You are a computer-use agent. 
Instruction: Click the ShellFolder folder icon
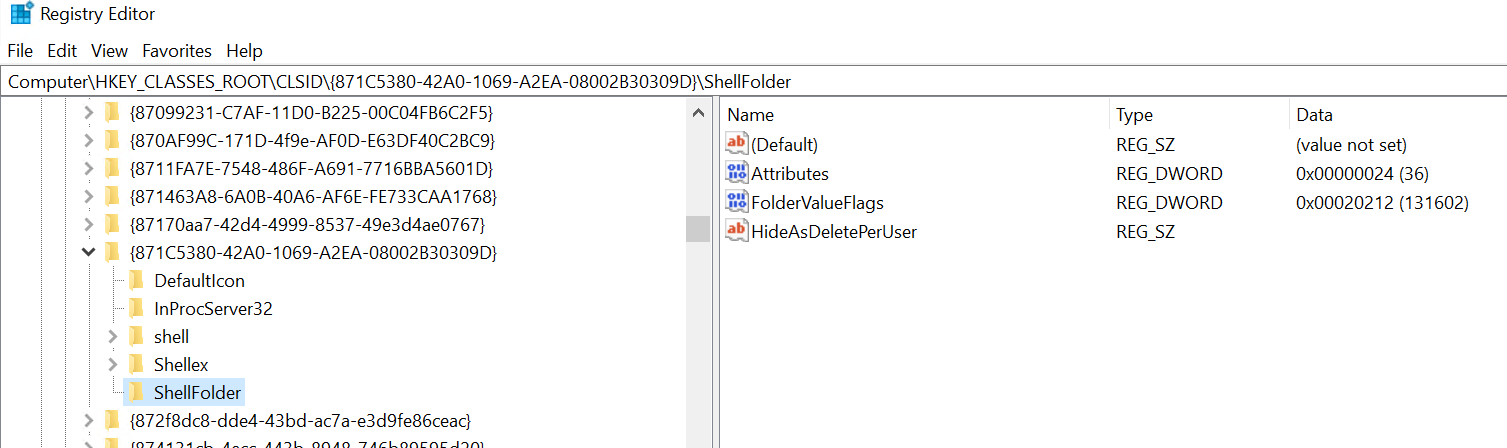coord(137,392)
